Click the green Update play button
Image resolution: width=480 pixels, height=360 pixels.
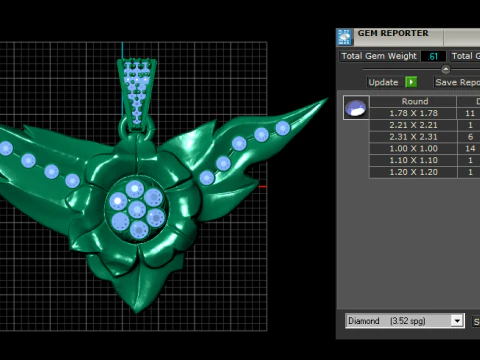411,82
